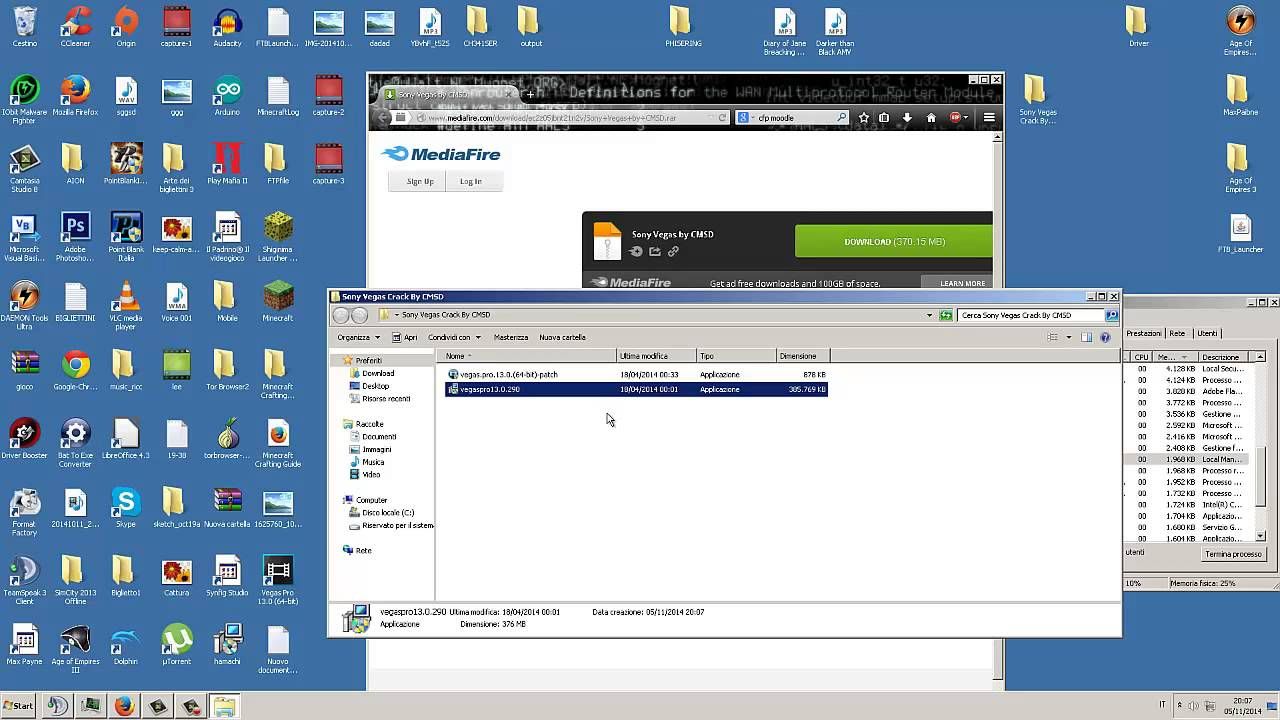Select Disco locale (C:) in the tree
1280x720 pixels.
point(388,512)
